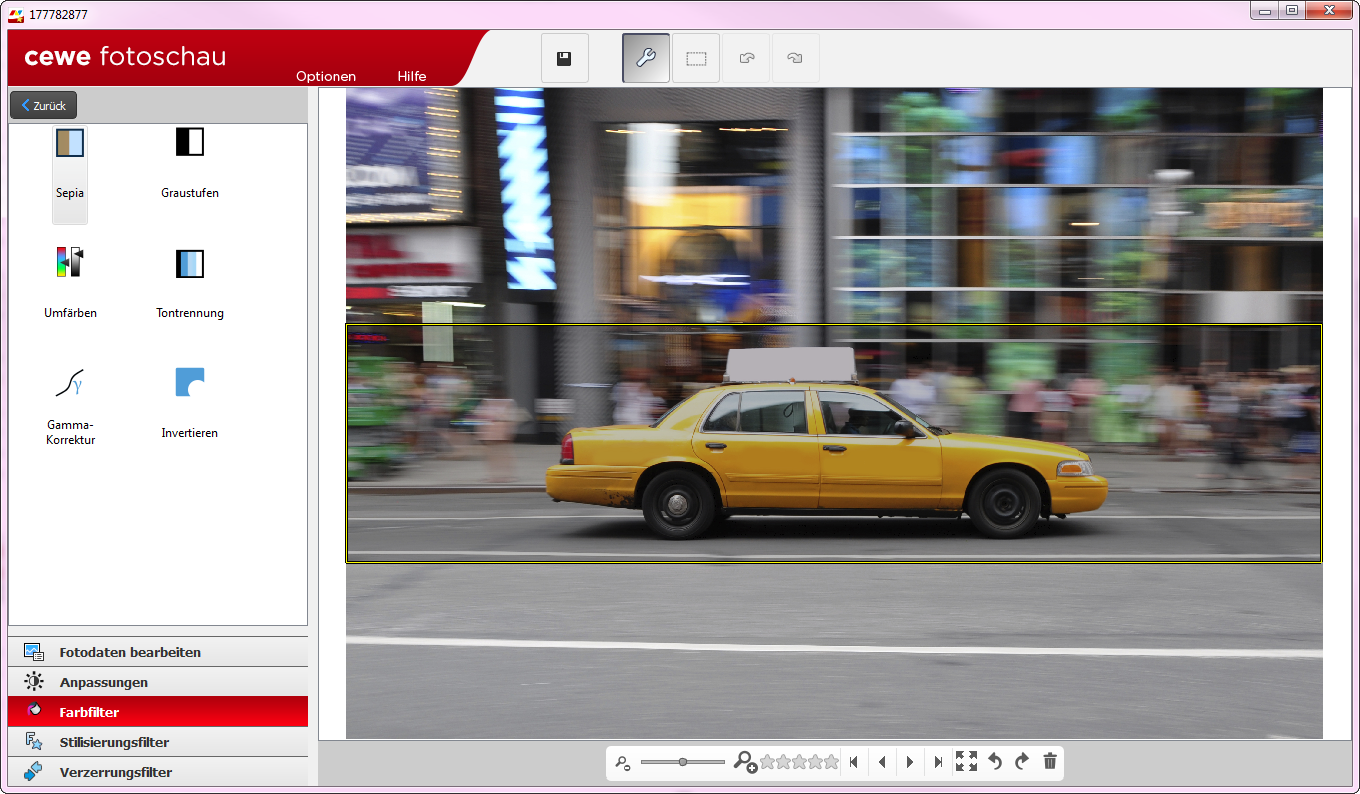
Task: Click the Zurück back button
Action: click(43, 105)
